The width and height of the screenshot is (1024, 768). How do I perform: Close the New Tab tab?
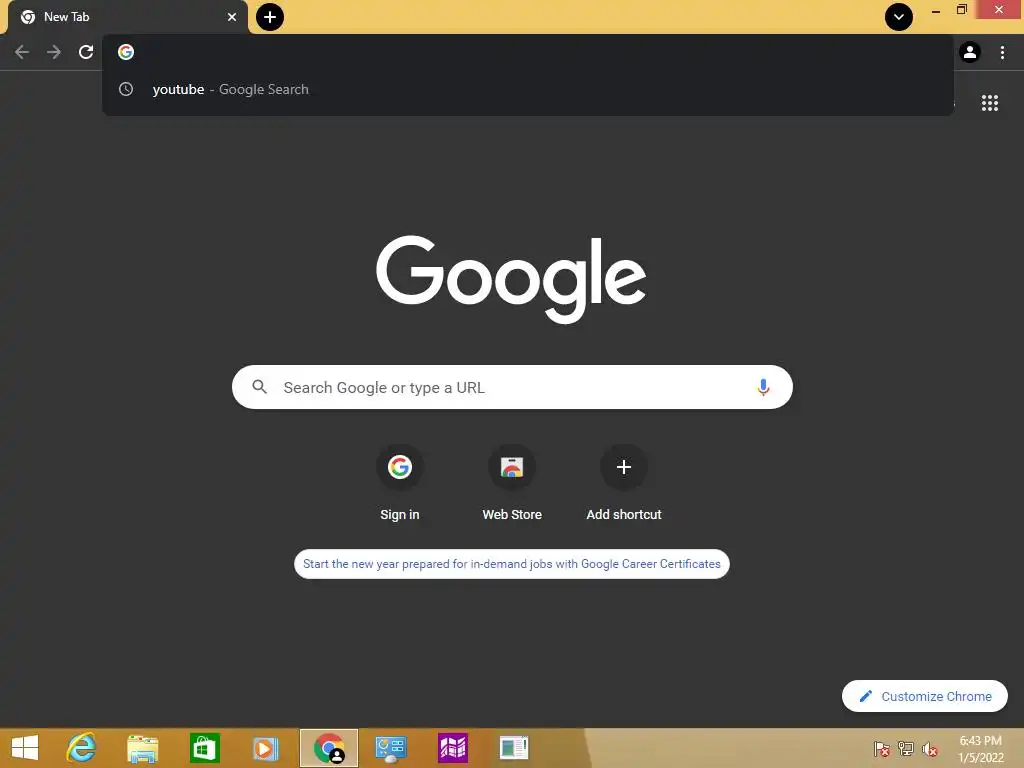[232, 17]
